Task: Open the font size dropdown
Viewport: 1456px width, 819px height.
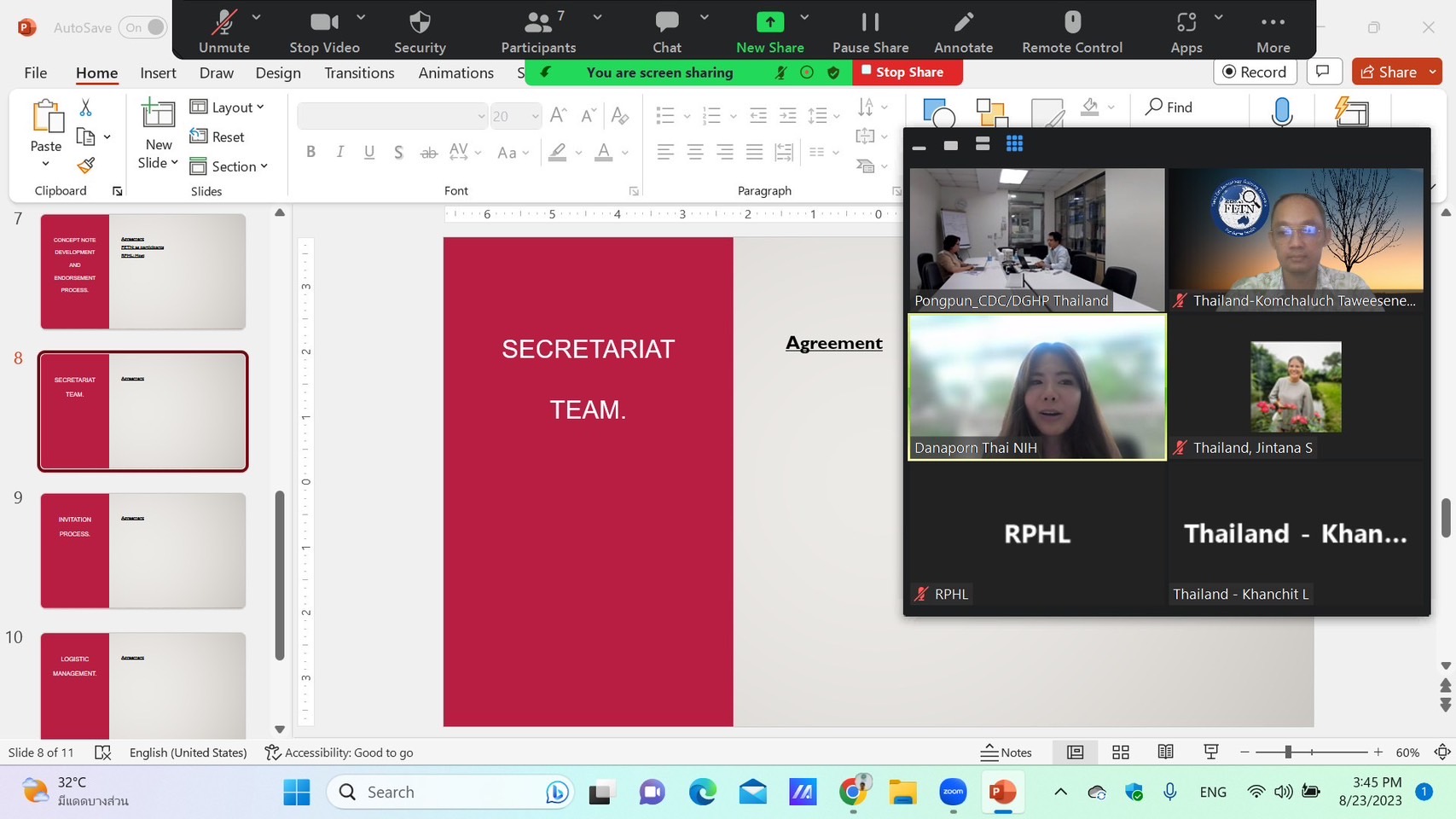Action: tap(535, 116)
